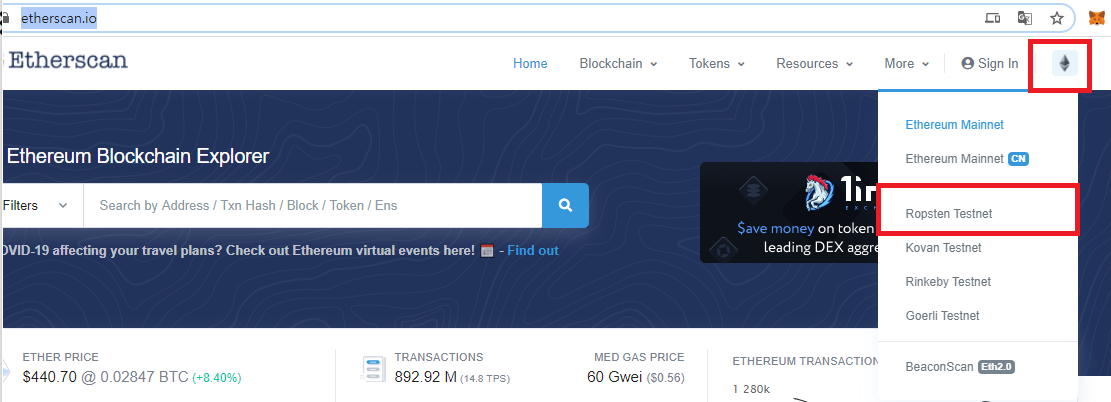The image size is (1111, 402).
Task: Click the Google Translate icon in address bar
Action: (x=1025, y=18)
